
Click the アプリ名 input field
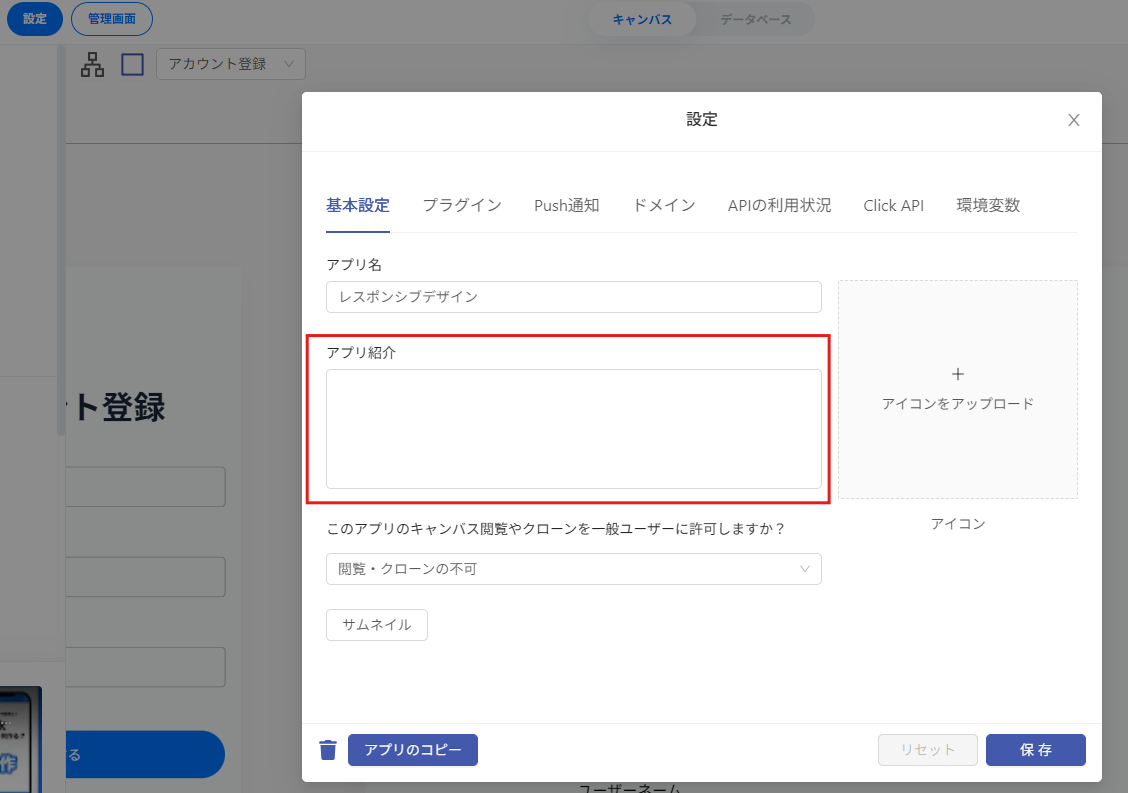point(573,297)
